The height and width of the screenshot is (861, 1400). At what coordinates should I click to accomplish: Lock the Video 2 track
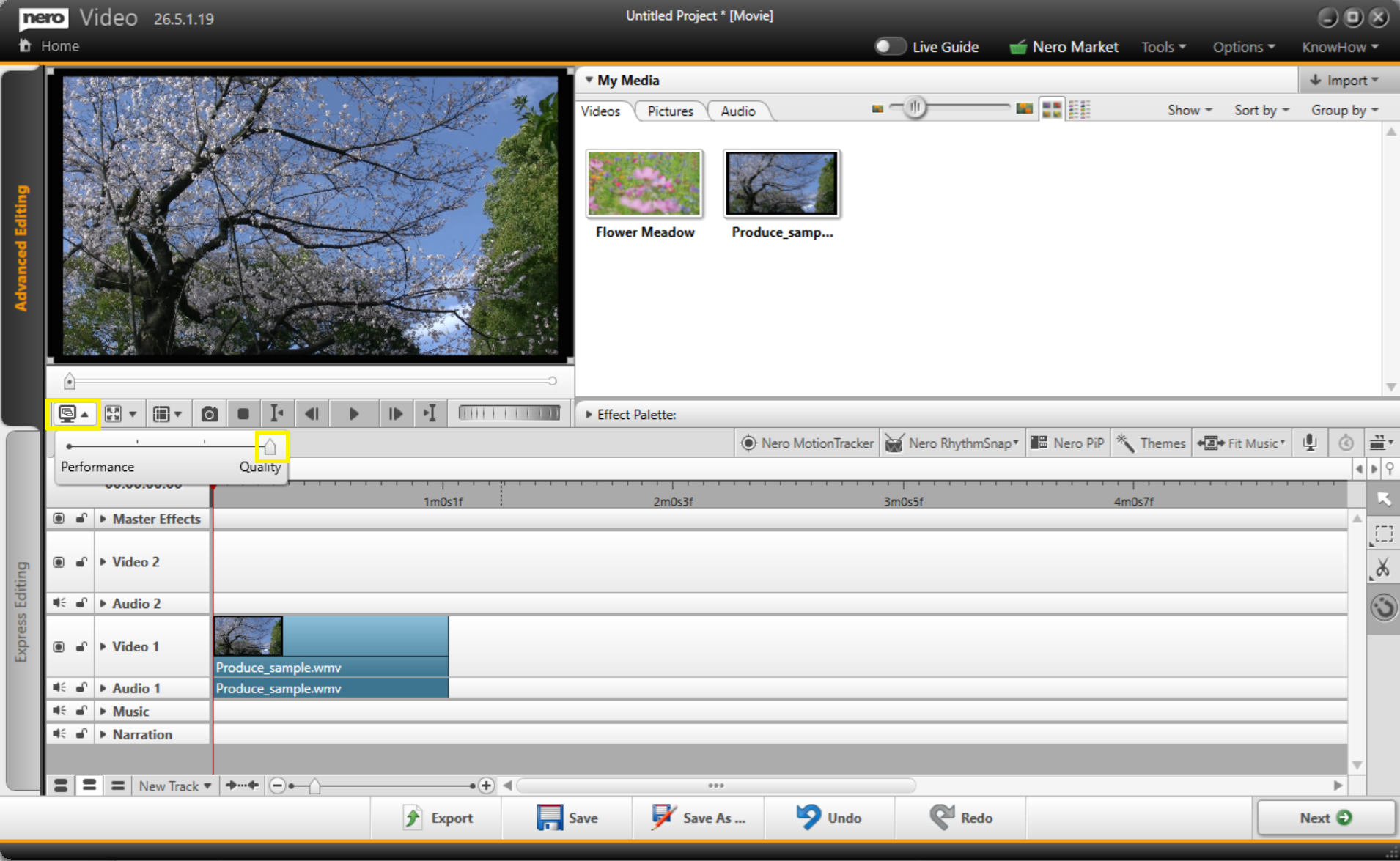tap(81, 562)
